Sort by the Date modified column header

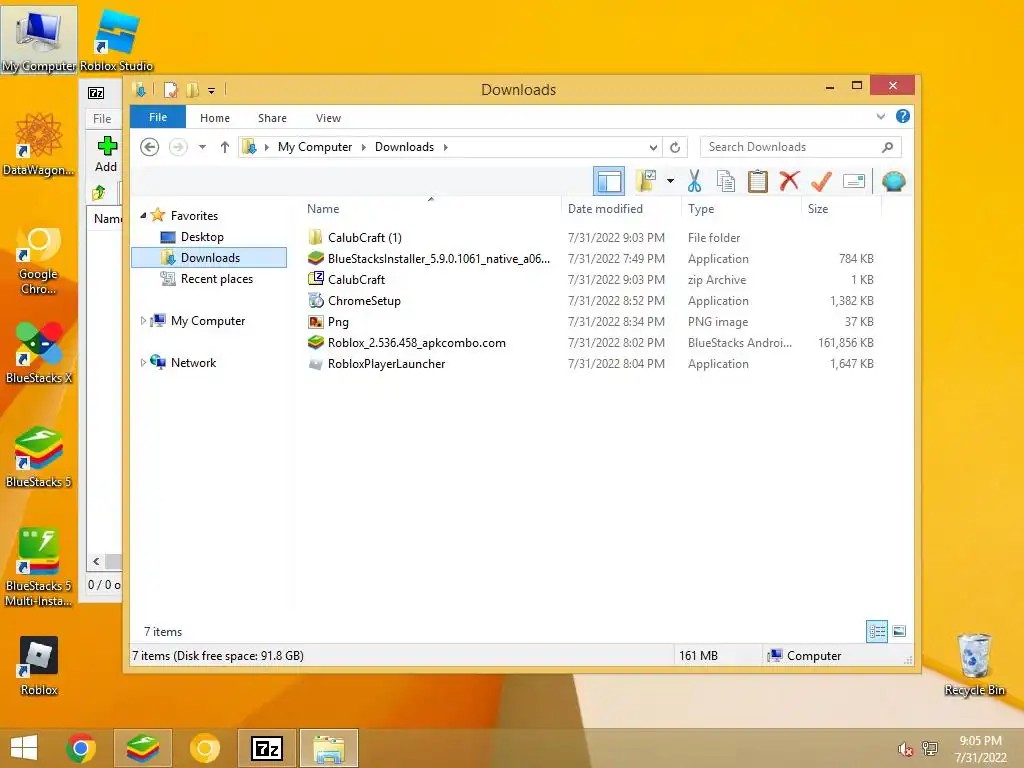(x=621, y=209)
